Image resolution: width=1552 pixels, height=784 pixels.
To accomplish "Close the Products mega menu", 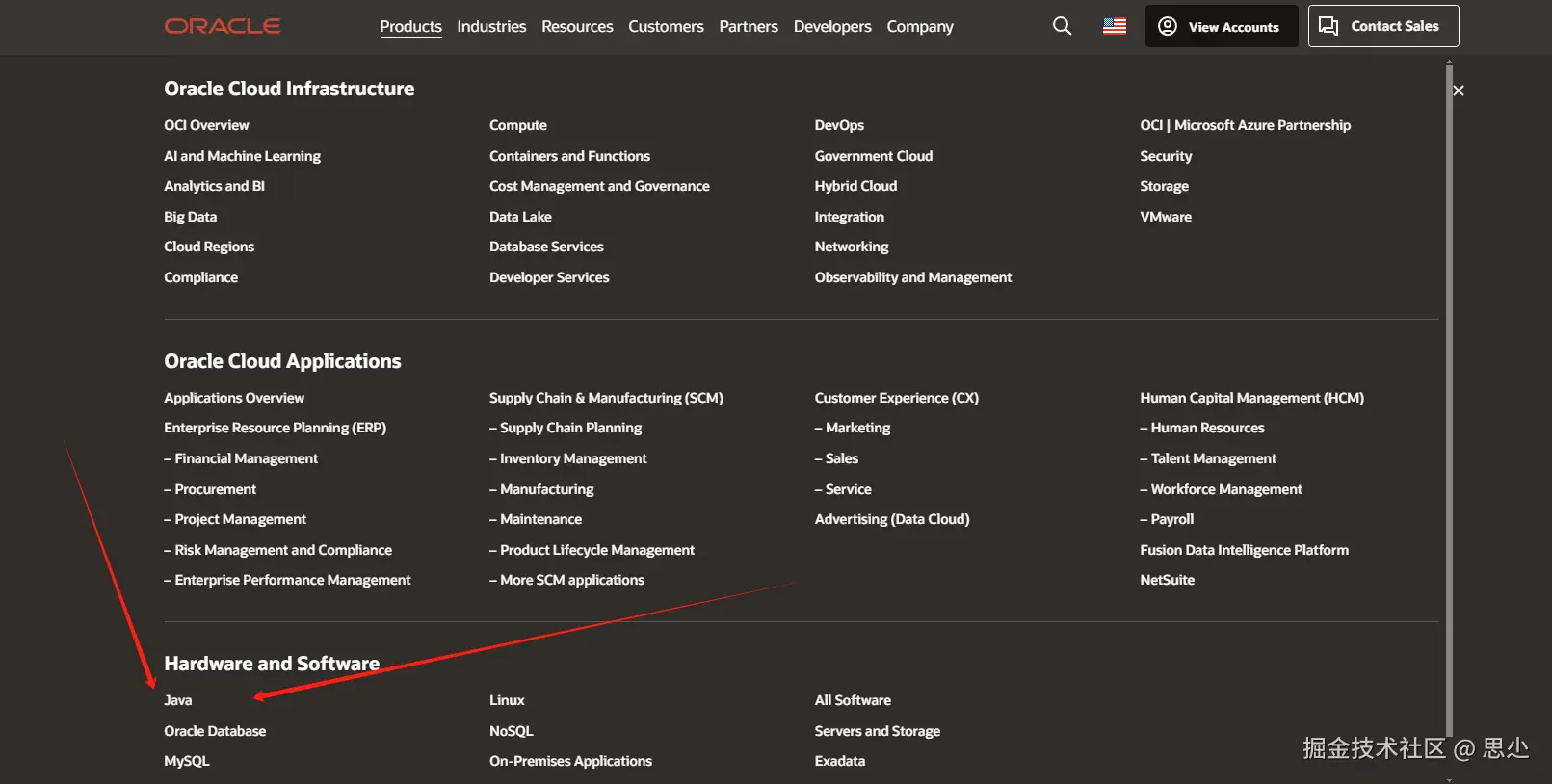I will tap(1459, 91).
